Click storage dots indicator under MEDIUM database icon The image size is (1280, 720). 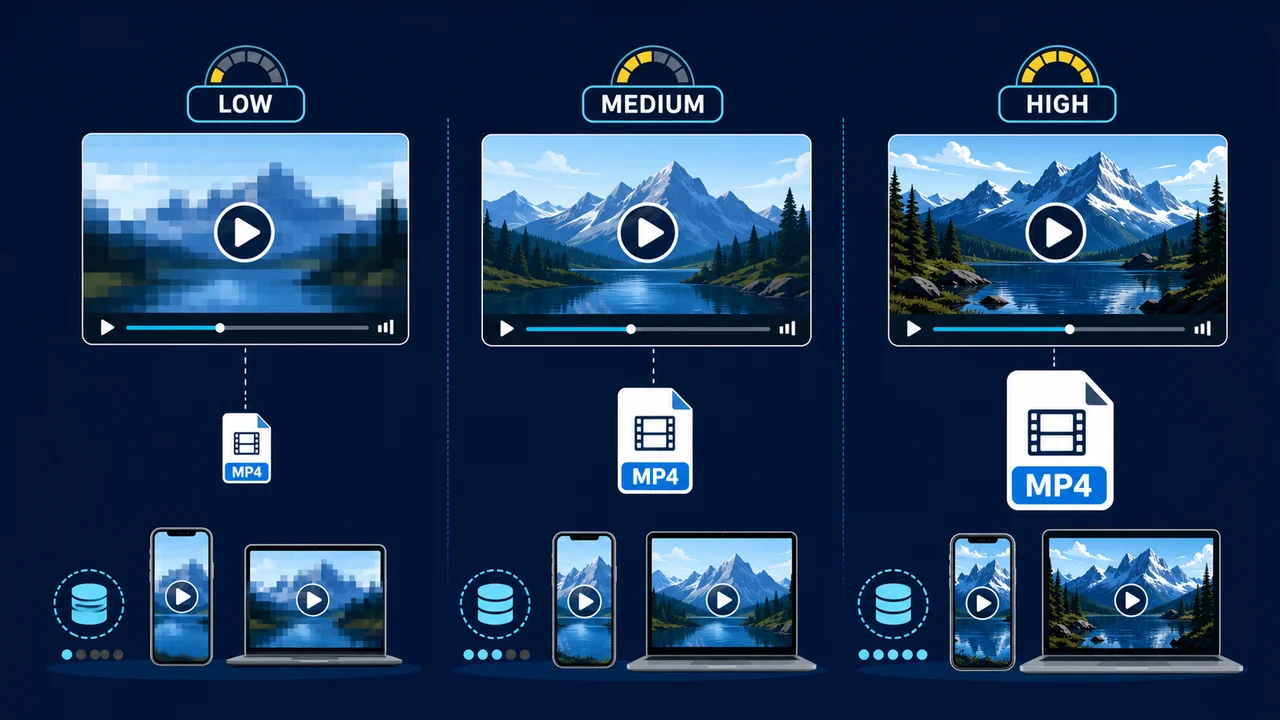coord(497,654)
